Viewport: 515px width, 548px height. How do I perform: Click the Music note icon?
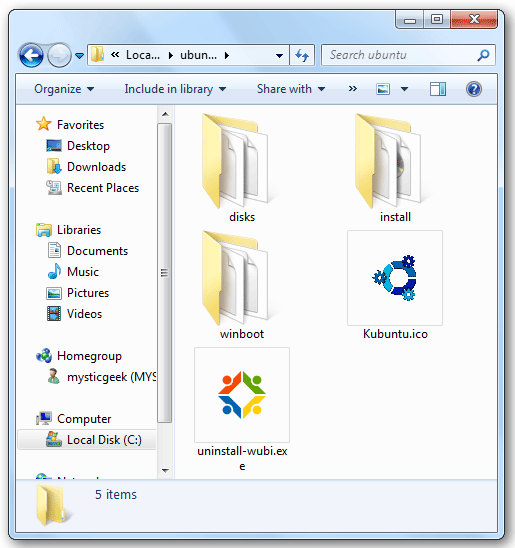coord(54,271)
